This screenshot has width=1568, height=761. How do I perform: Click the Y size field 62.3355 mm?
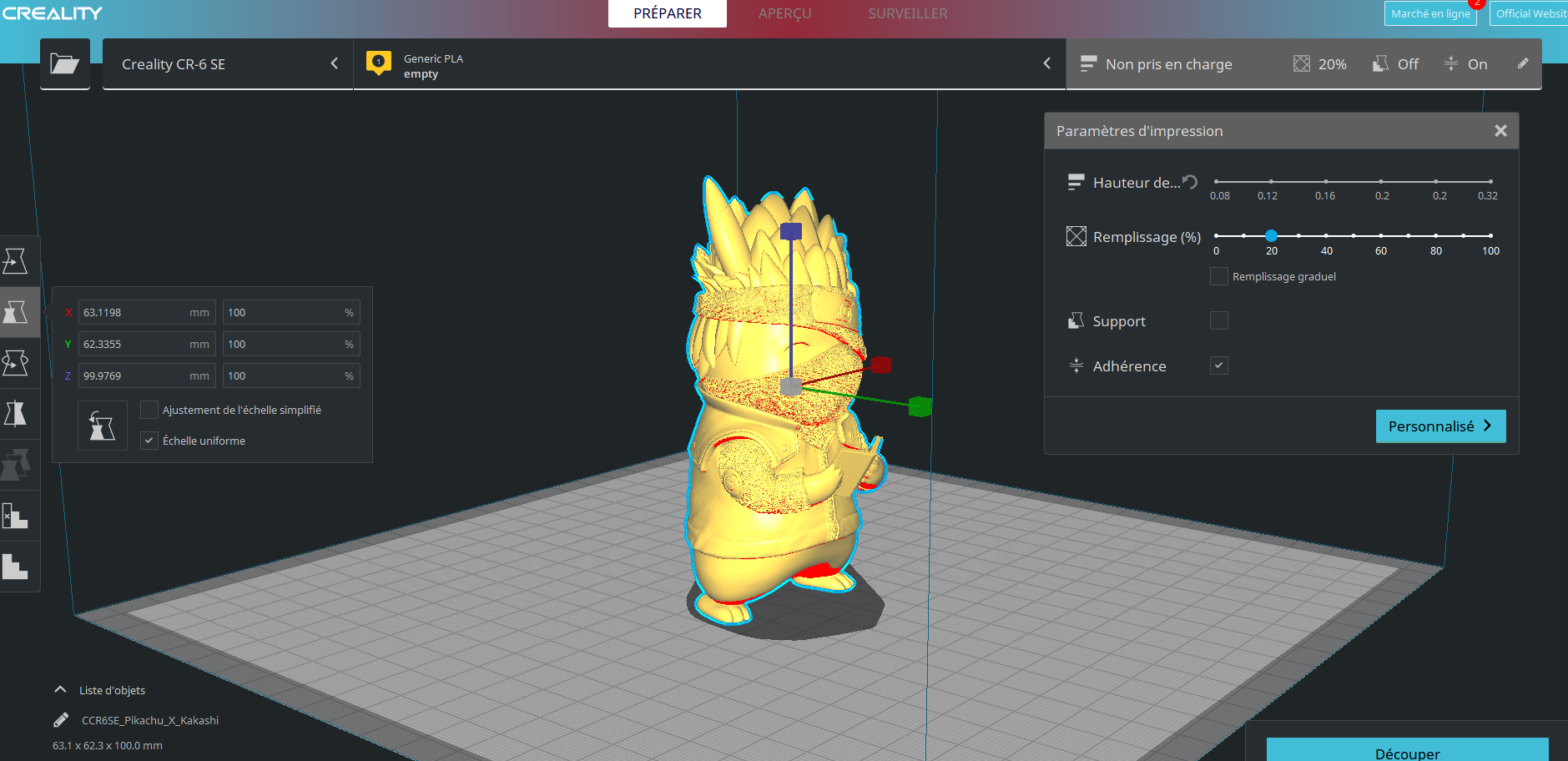(147, 344)
